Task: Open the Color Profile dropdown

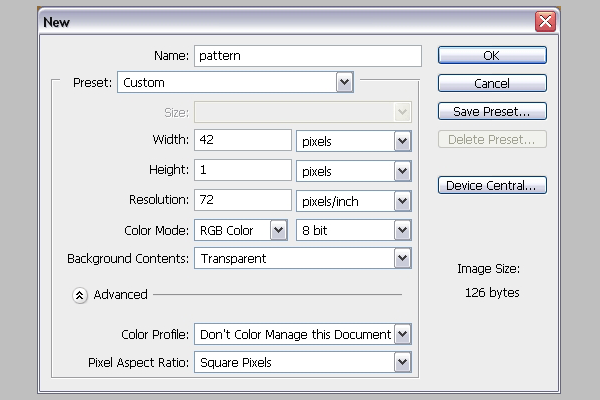Action: click(303, 334)
